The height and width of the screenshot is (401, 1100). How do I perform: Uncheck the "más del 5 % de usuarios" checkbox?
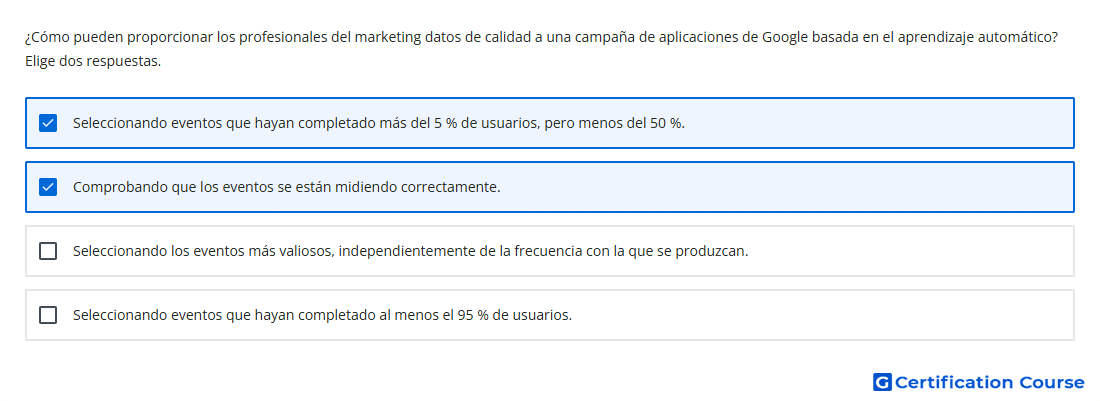pyautogui.click(x=48, y=123)
